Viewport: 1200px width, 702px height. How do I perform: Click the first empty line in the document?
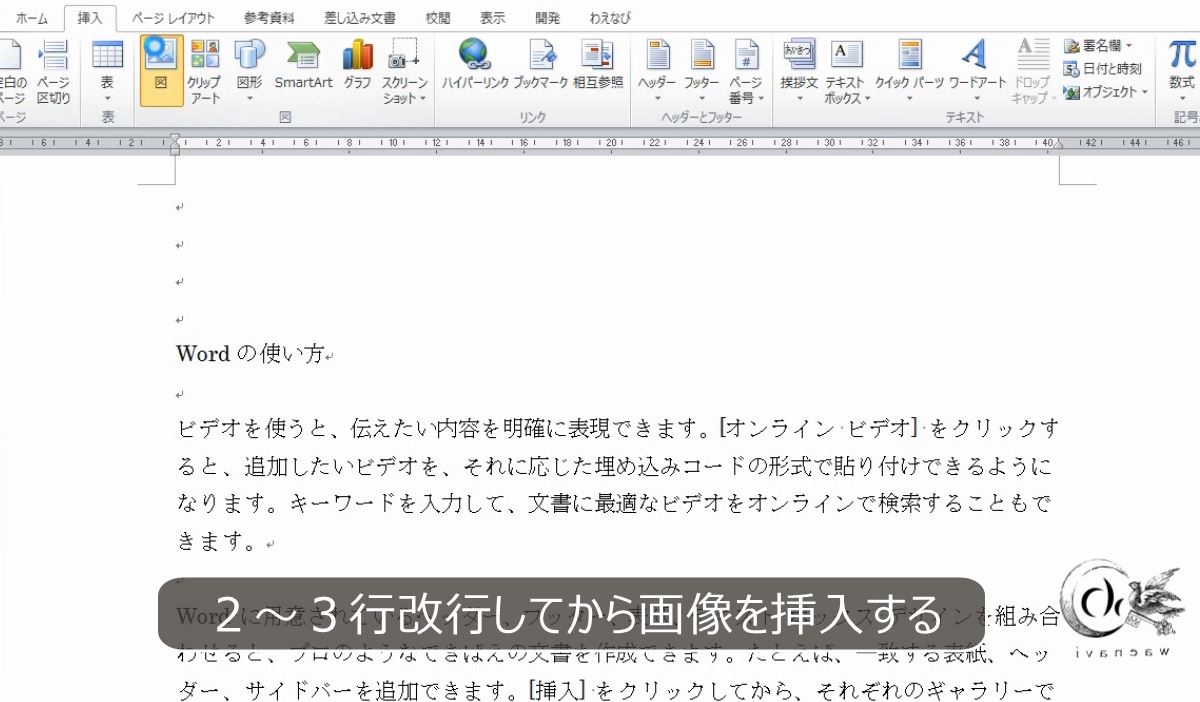(180, 208)
